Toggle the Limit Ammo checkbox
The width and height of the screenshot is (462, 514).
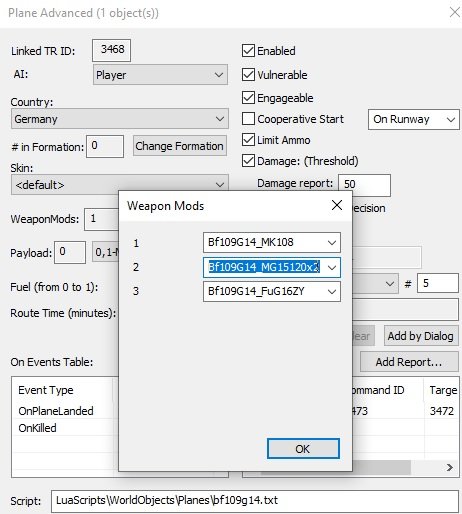248,140
